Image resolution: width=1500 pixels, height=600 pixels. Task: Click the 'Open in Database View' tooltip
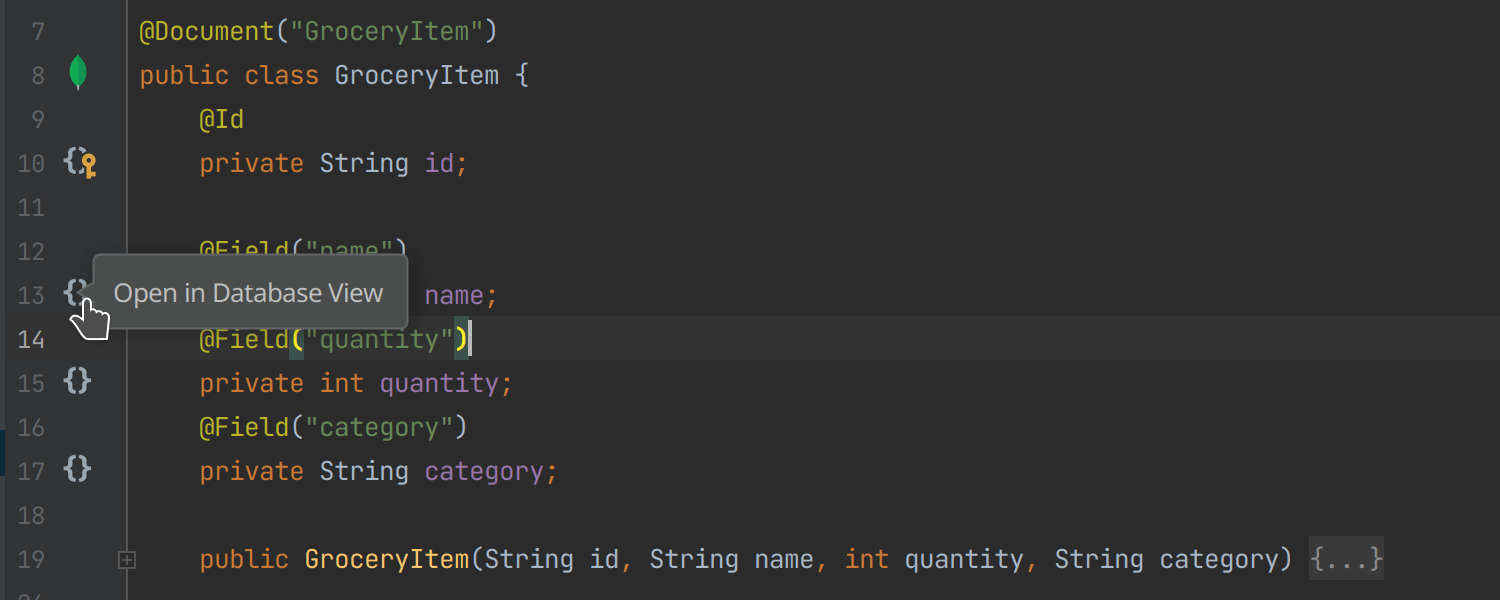pos(250,293)
